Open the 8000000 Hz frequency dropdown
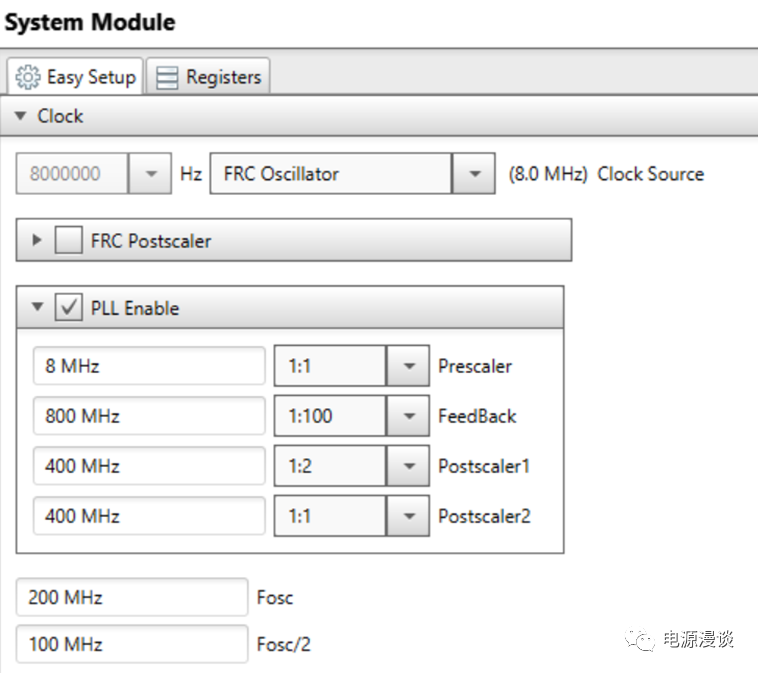758x673 pixels. (x=151, y=174)
